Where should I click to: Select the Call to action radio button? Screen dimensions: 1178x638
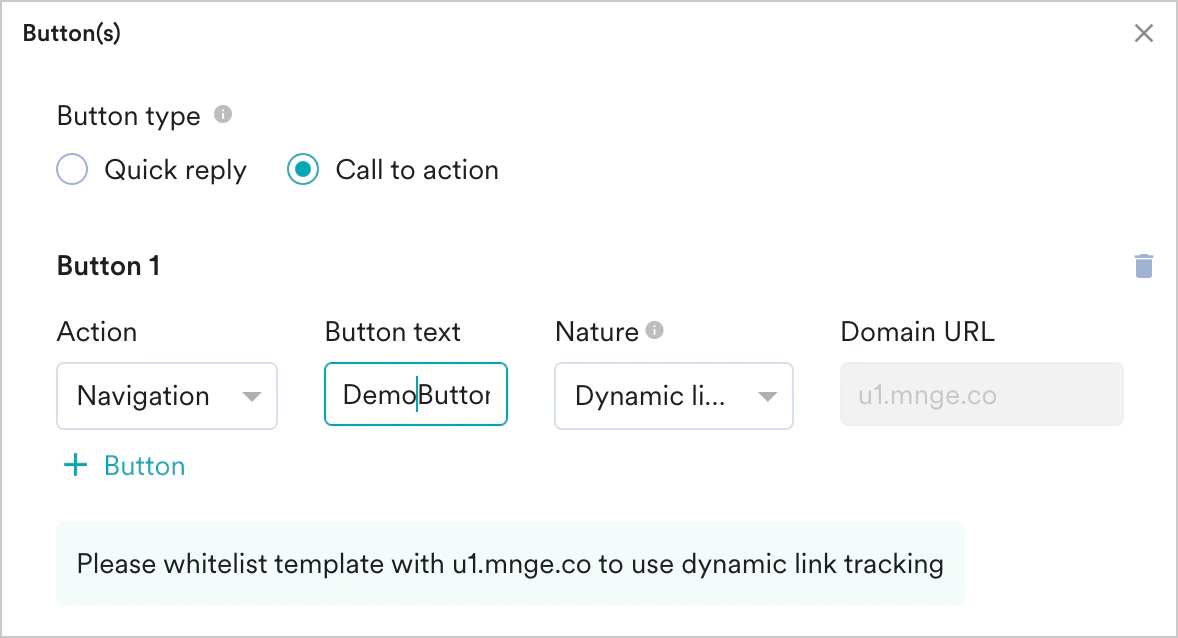(x=302, y=169)
